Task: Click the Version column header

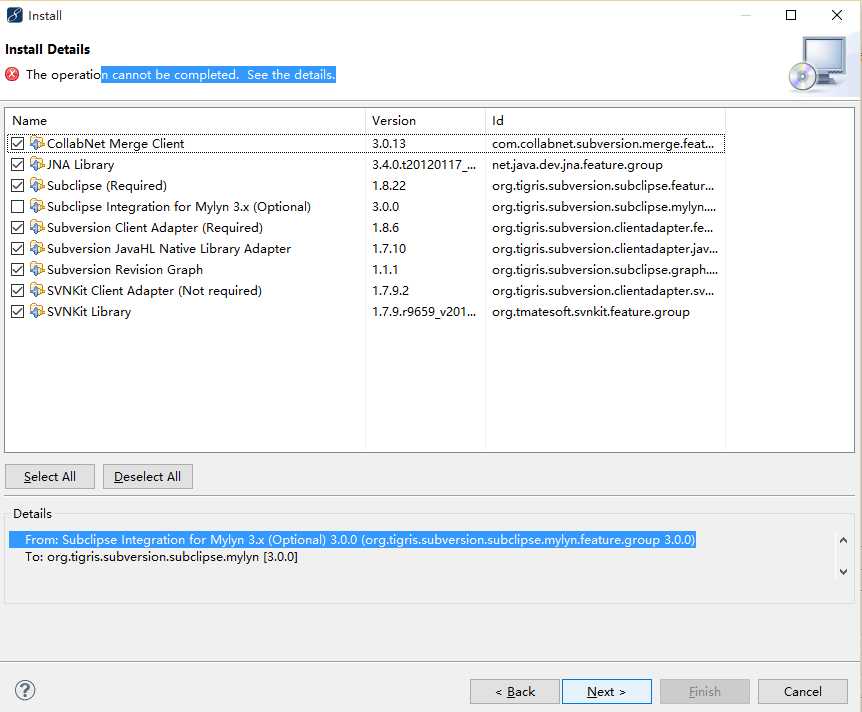Action: 426,120
